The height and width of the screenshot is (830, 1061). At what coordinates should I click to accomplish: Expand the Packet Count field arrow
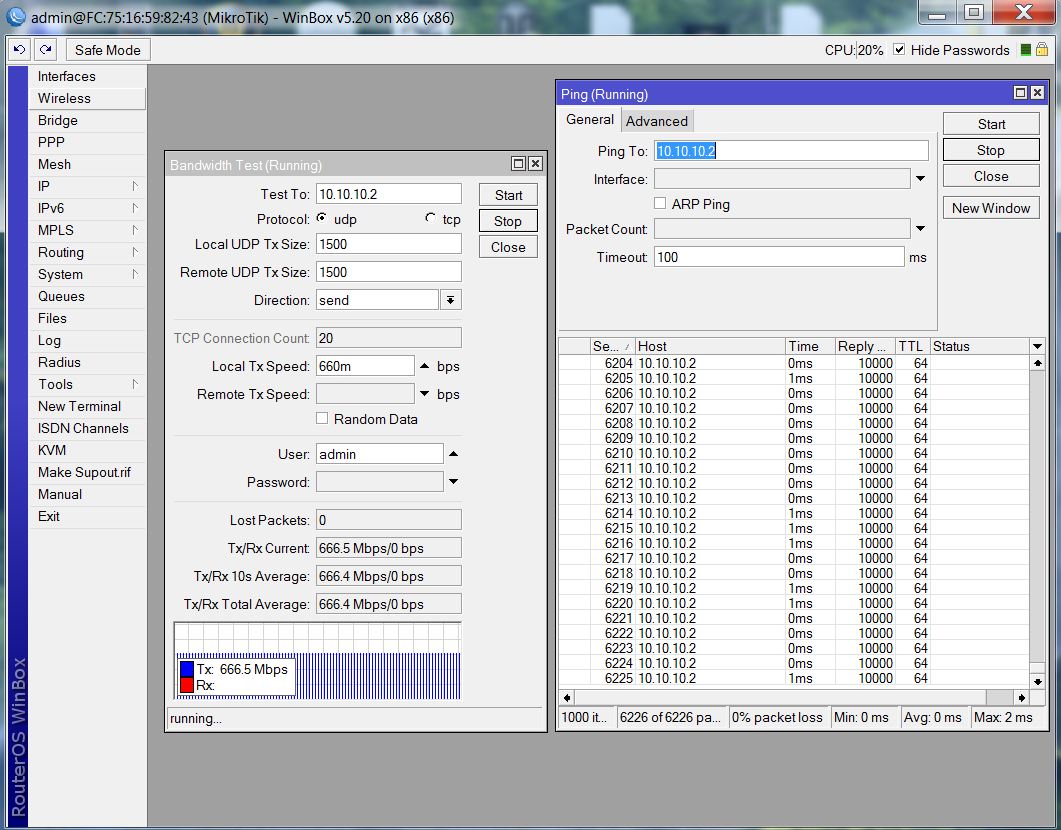point(920,229)
